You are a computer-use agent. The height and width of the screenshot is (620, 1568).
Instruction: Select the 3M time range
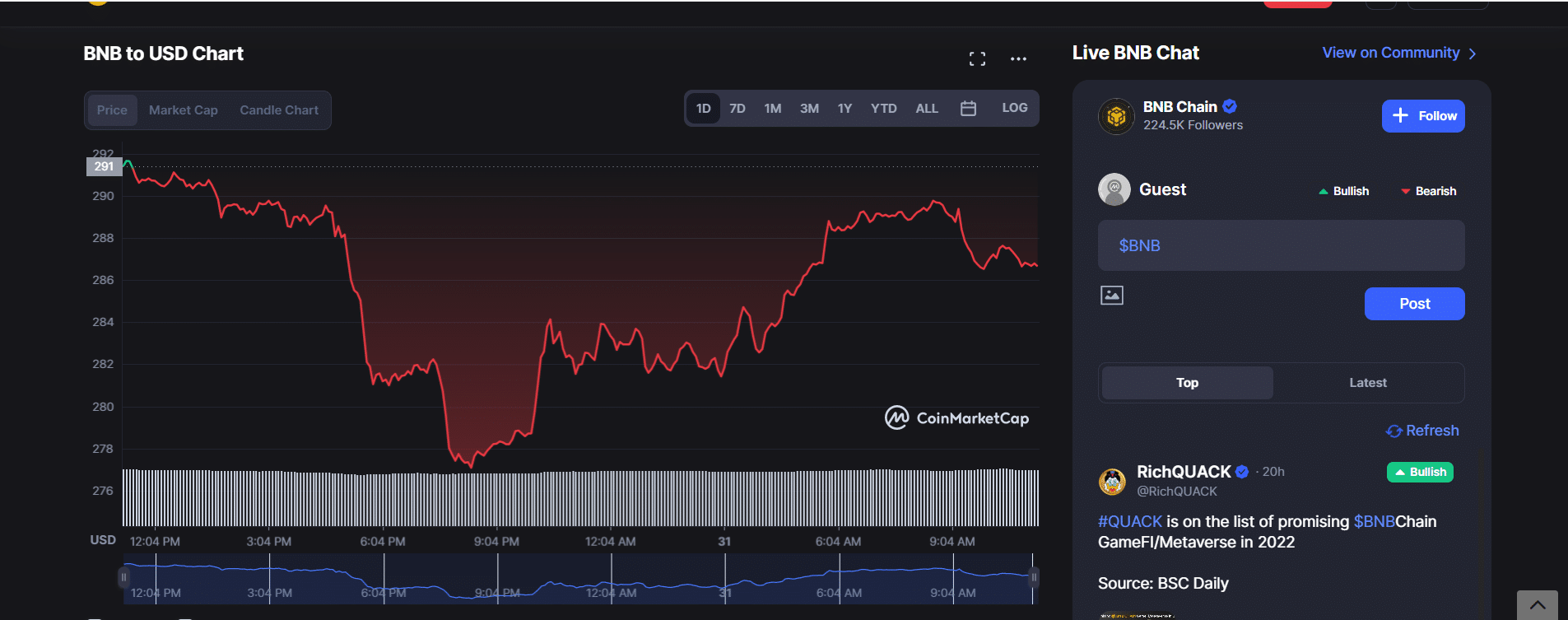tap(809, 109)
